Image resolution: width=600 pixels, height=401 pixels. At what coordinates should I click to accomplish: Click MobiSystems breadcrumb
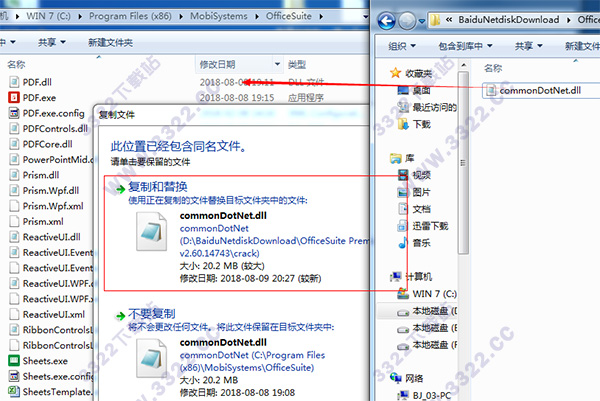point(218,16)
